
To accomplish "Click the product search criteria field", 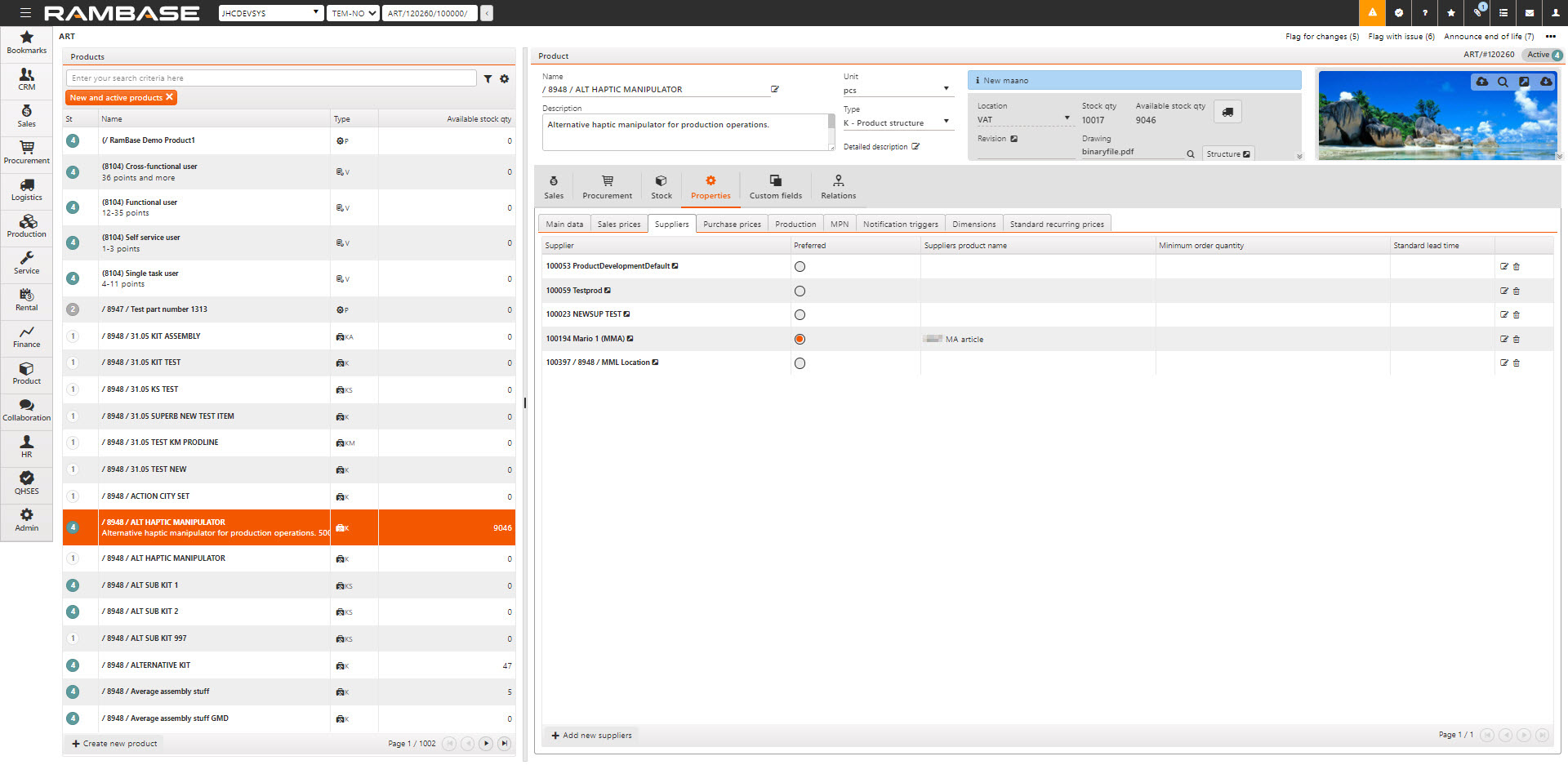I will tap(271, 78).
